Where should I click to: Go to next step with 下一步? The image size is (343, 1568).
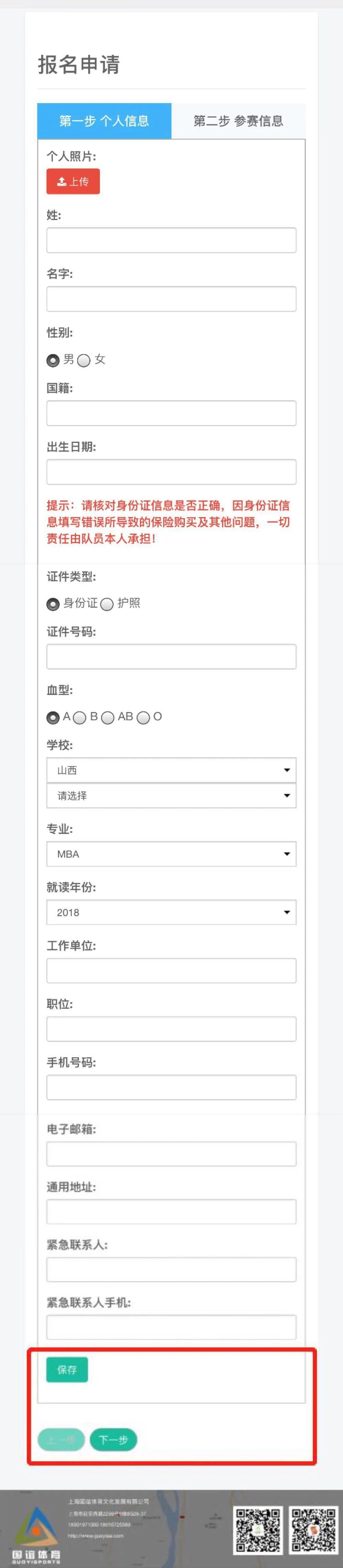113,1440
